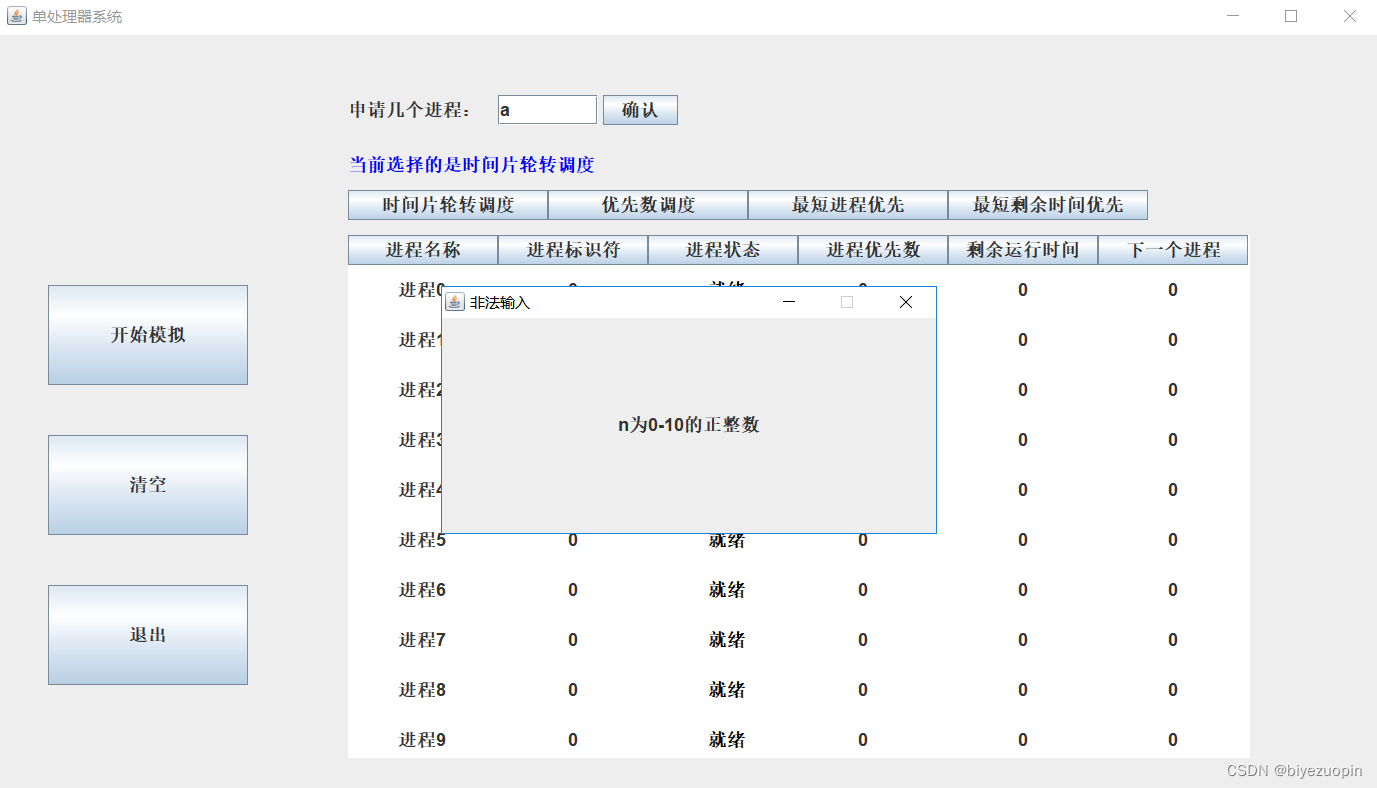Focus the 申请几个进程 input field

547,110
